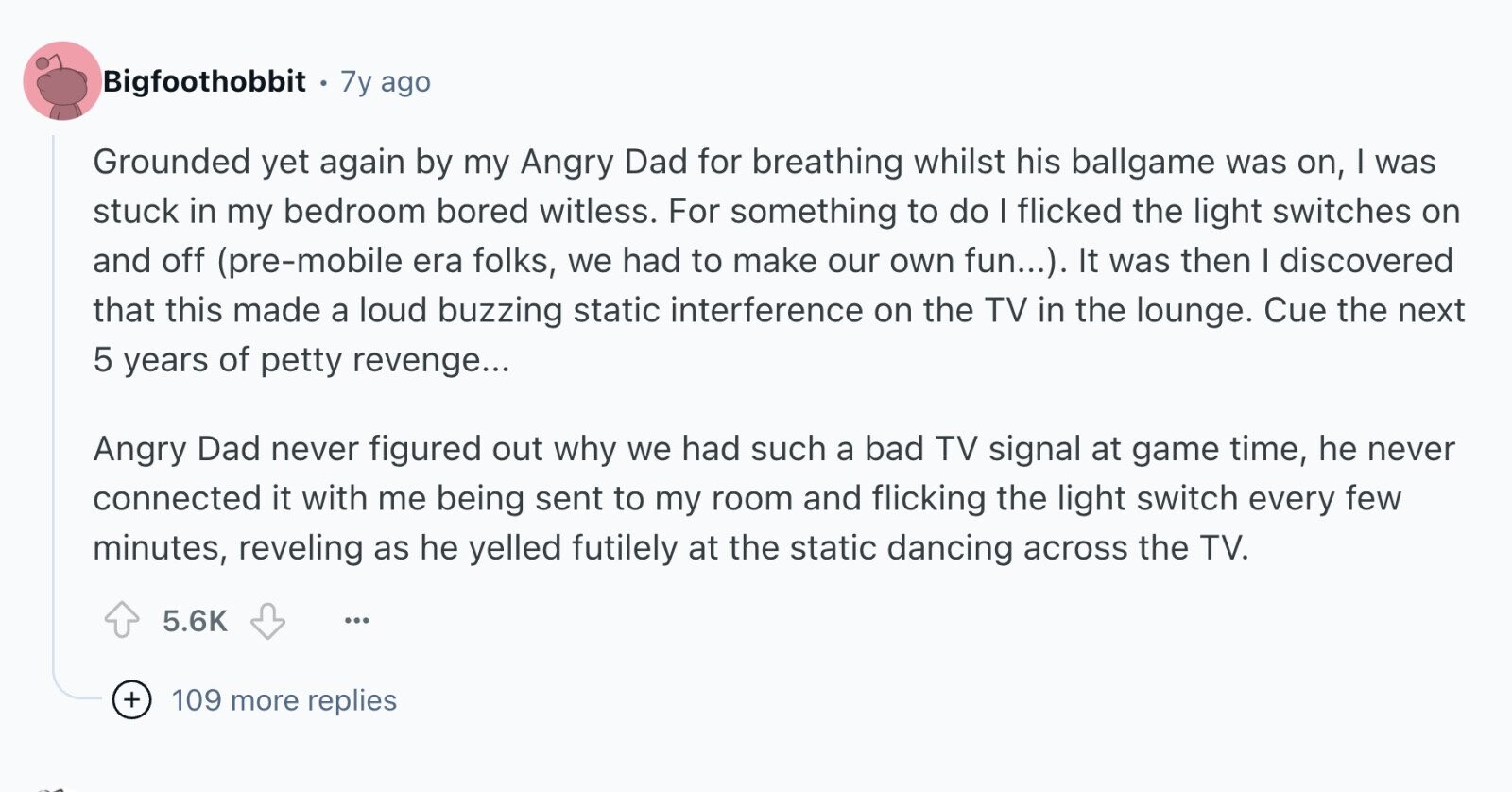
Task: Collapse the comment via vertical thread line
Action: (x=54, y=397)
